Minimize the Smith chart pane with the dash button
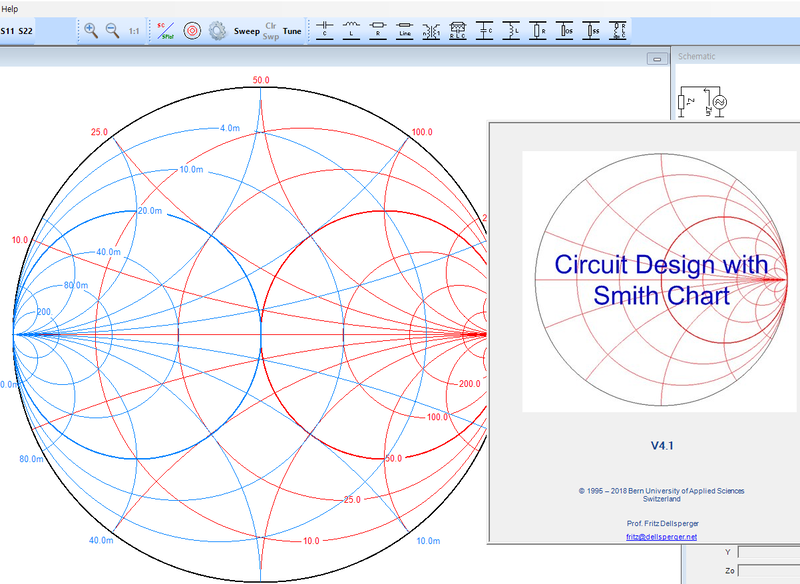800x584 pixels. point(657,59)
